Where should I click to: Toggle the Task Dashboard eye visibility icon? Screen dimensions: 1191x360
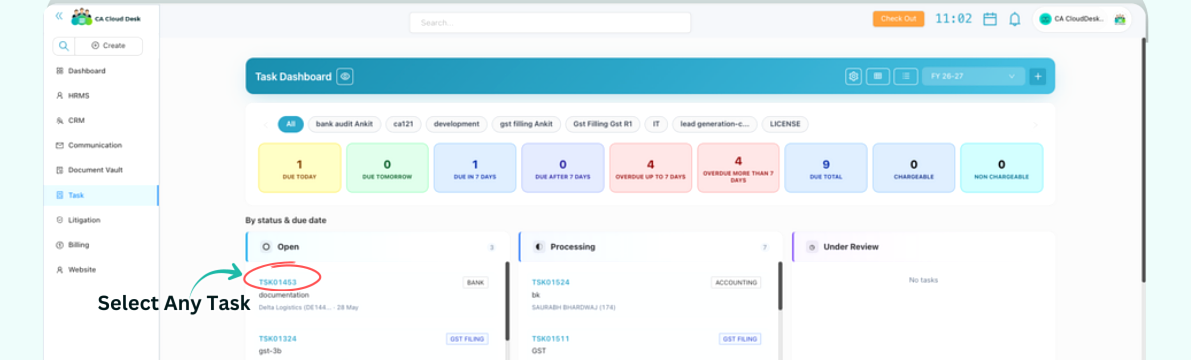coord(345,77)
